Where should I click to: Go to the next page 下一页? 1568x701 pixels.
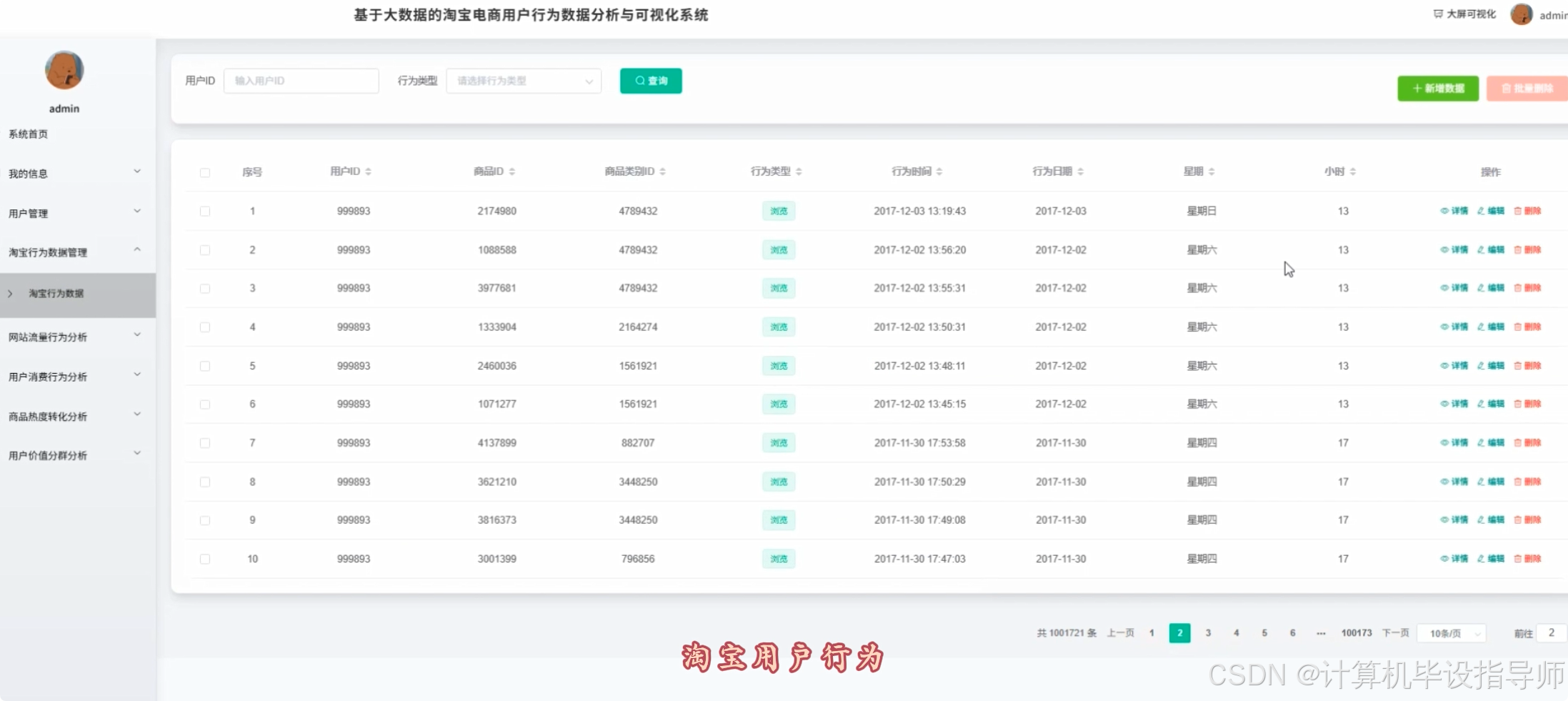click(x=1395, y=633)
